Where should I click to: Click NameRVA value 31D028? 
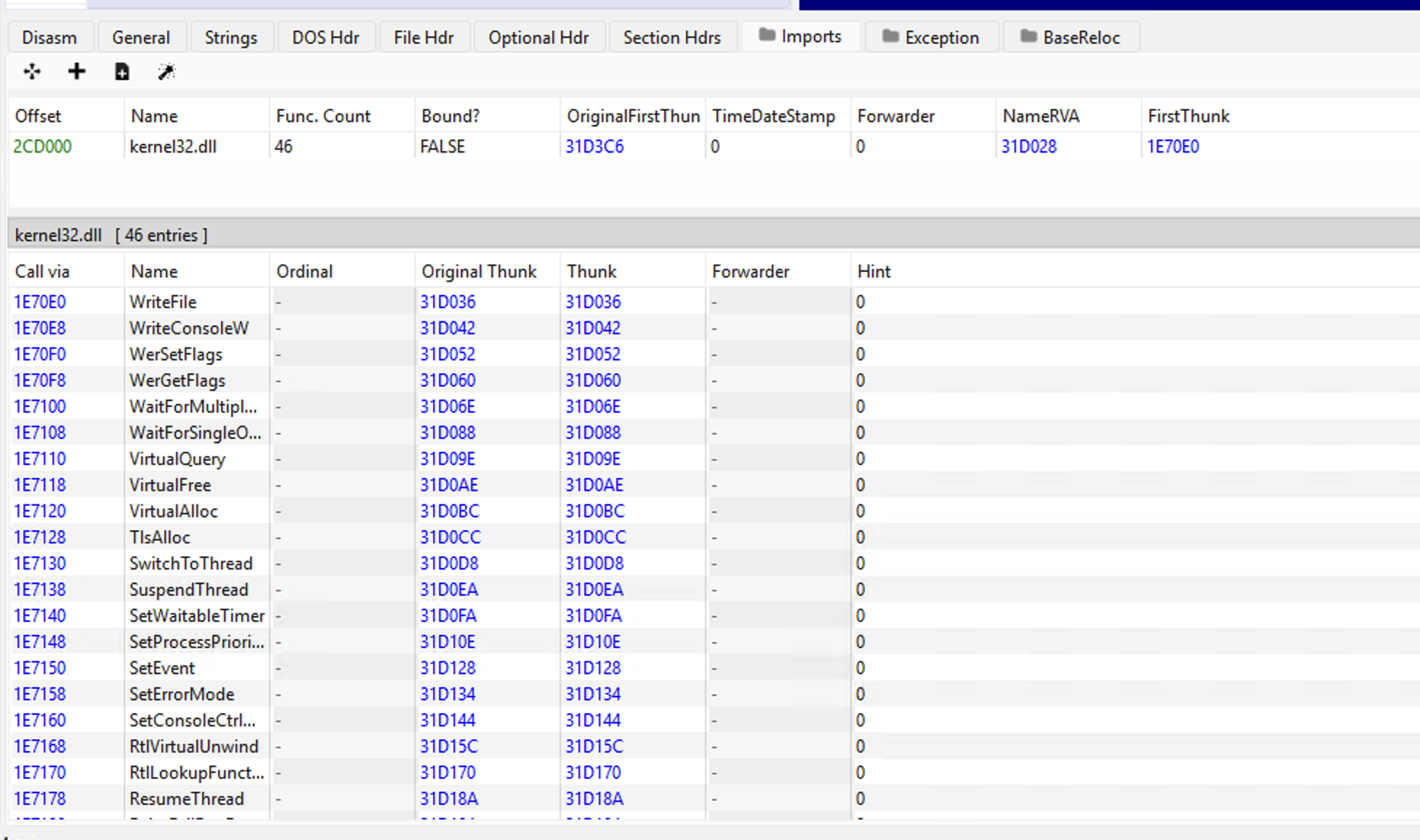click(x=1028, y=147)
